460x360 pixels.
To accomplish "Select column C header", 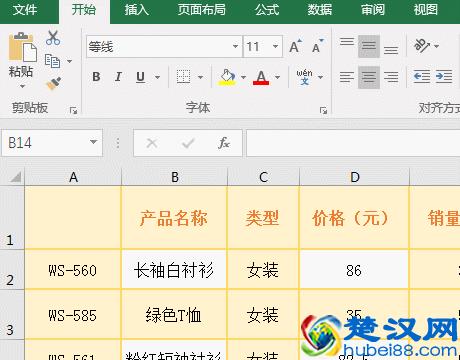I will 263,177.
